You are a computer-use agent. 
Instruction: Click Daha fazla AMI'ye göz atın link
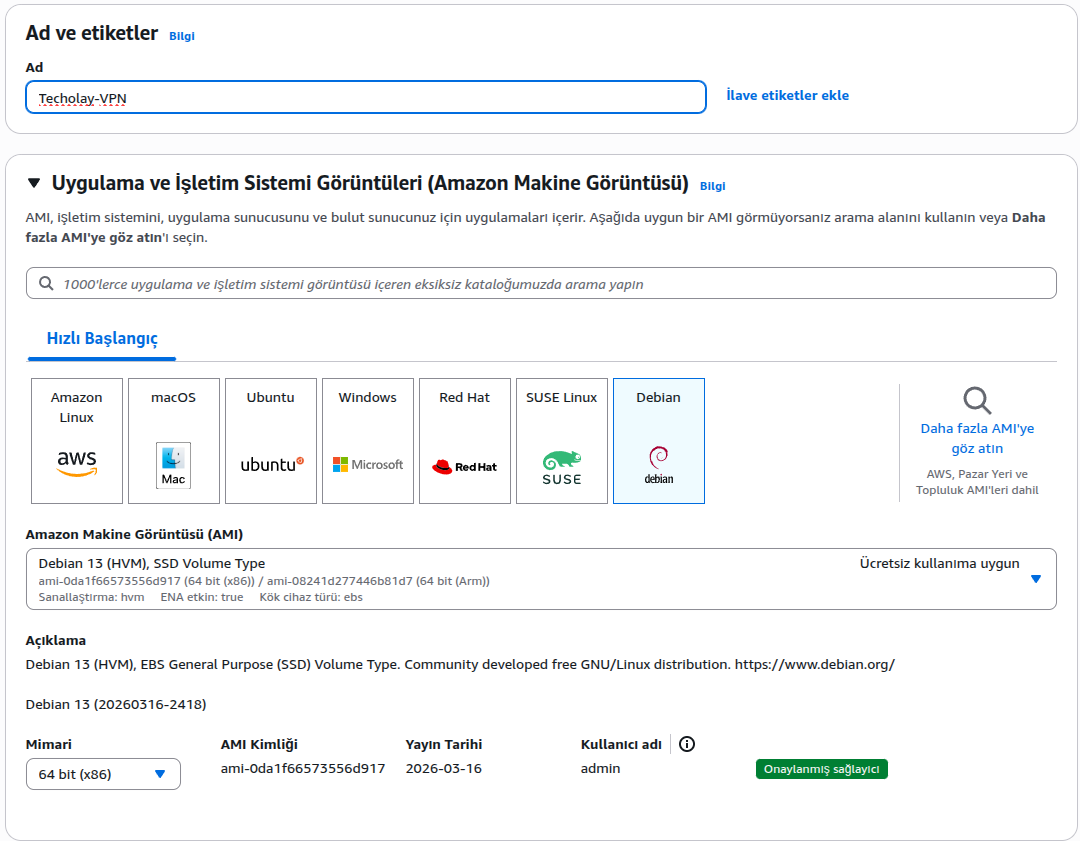977,438
